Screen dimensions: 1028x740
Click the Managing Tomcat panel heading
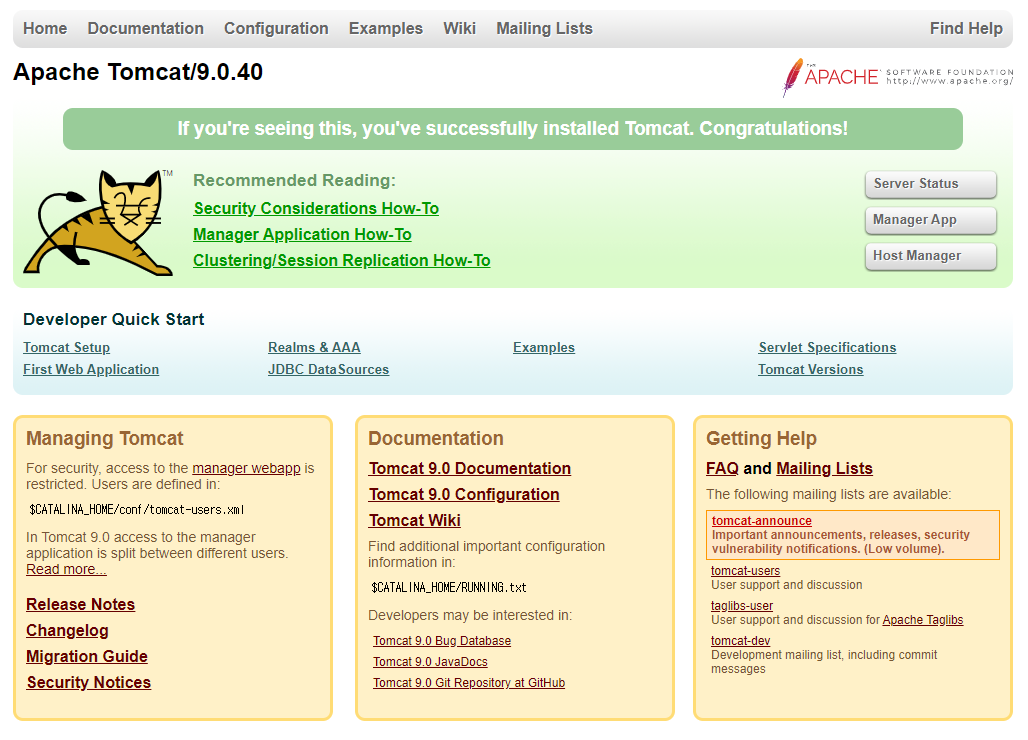[x=105, y=438]
